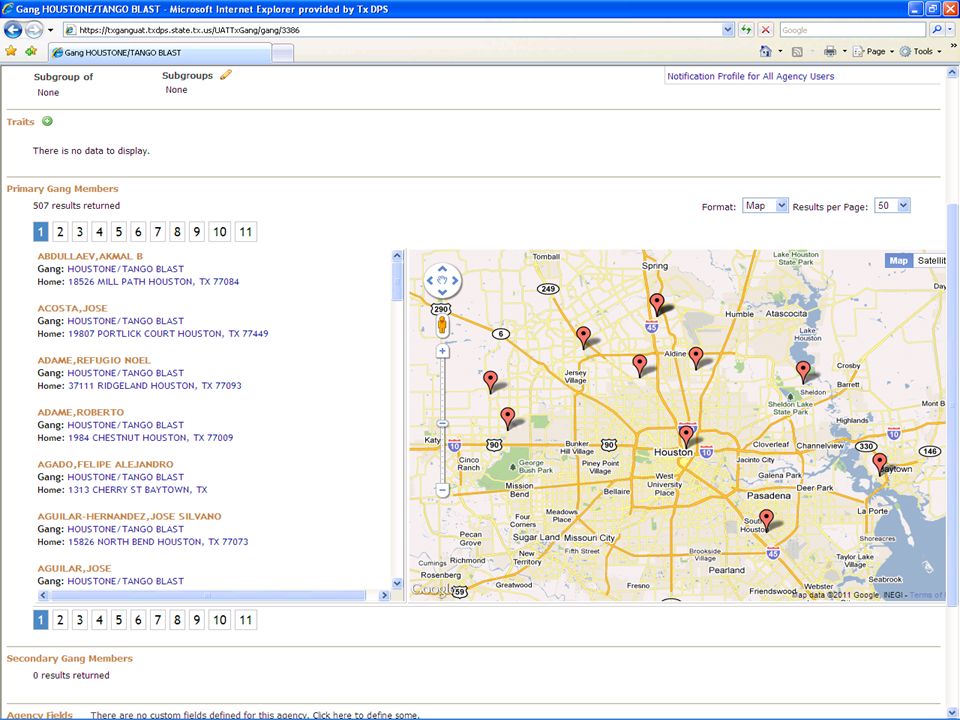
Task: Click the search magnifier button
Action: tap(936, 29)
